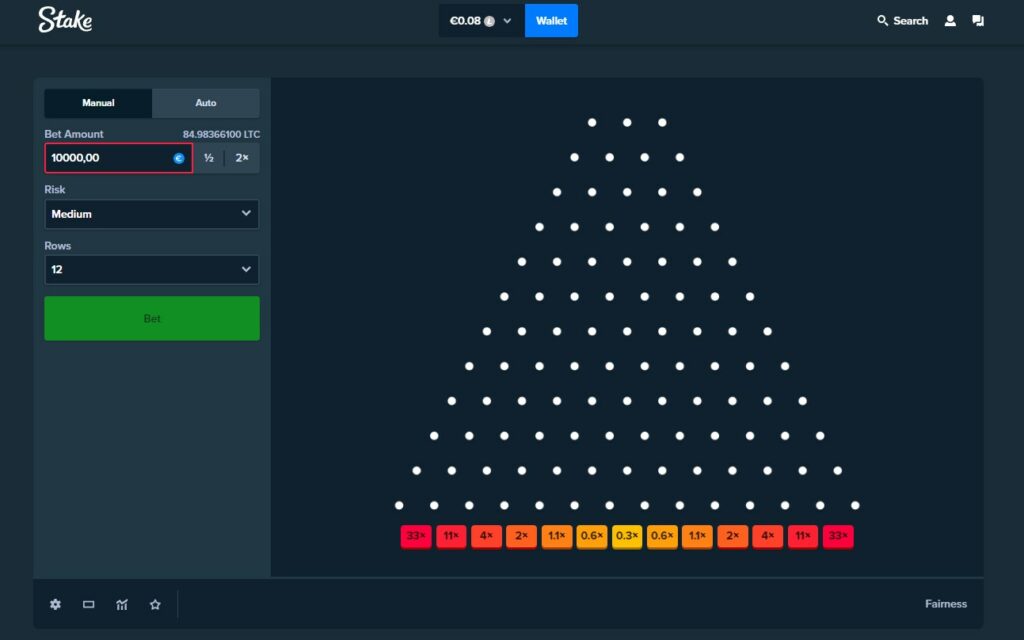Open the Fairness link

(x=945, y=604)
